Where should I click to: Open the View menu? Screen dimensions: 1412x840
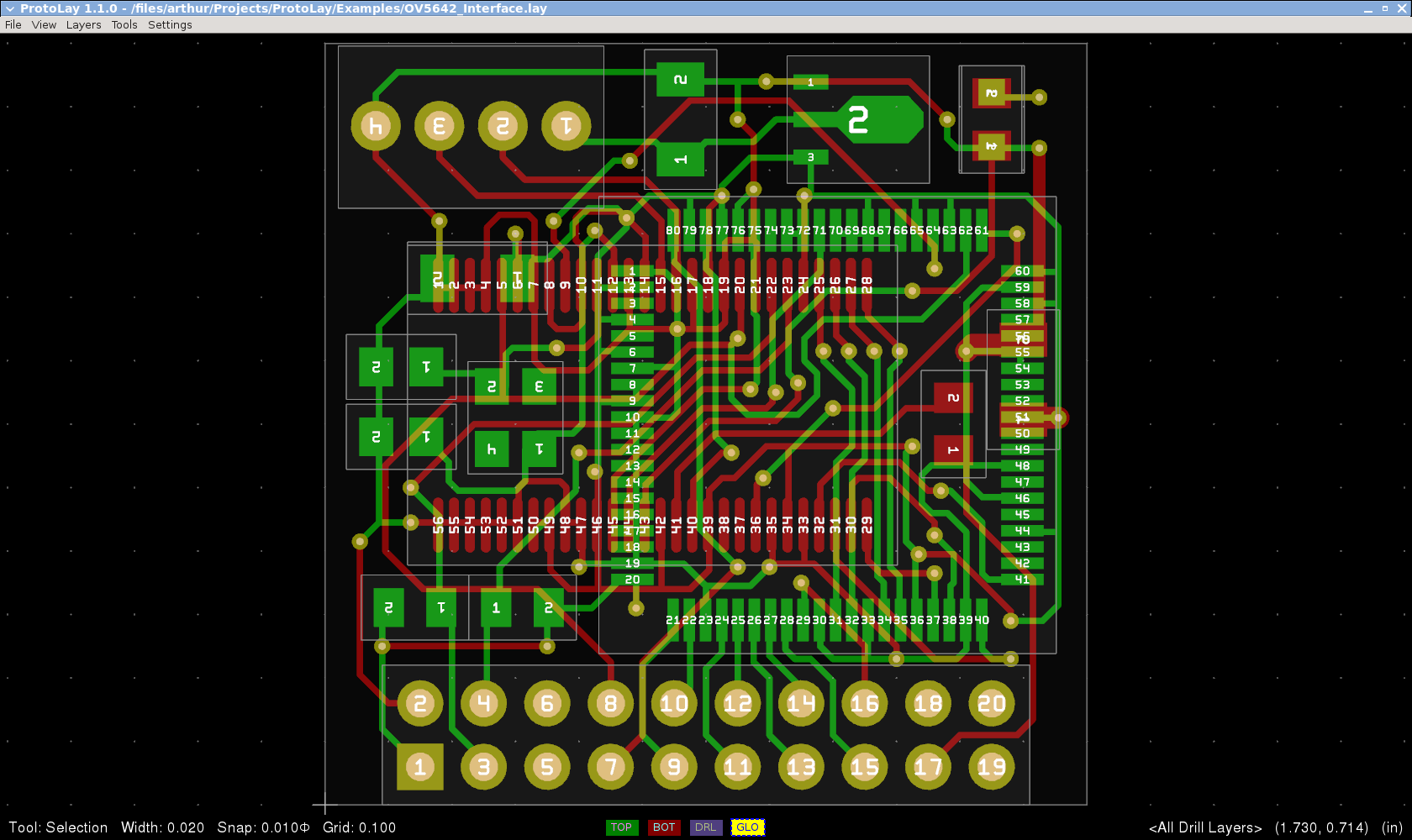[x=44, y=24]
